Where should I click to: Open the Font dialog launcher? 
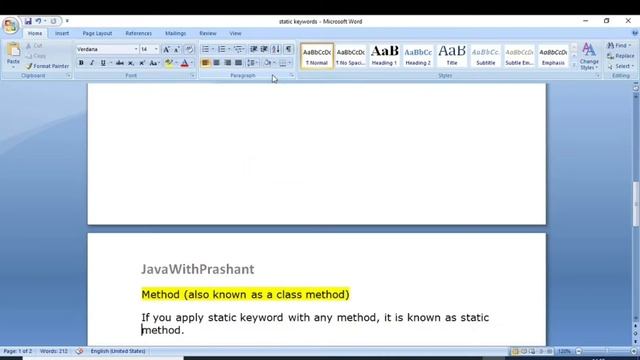(193, 76)
